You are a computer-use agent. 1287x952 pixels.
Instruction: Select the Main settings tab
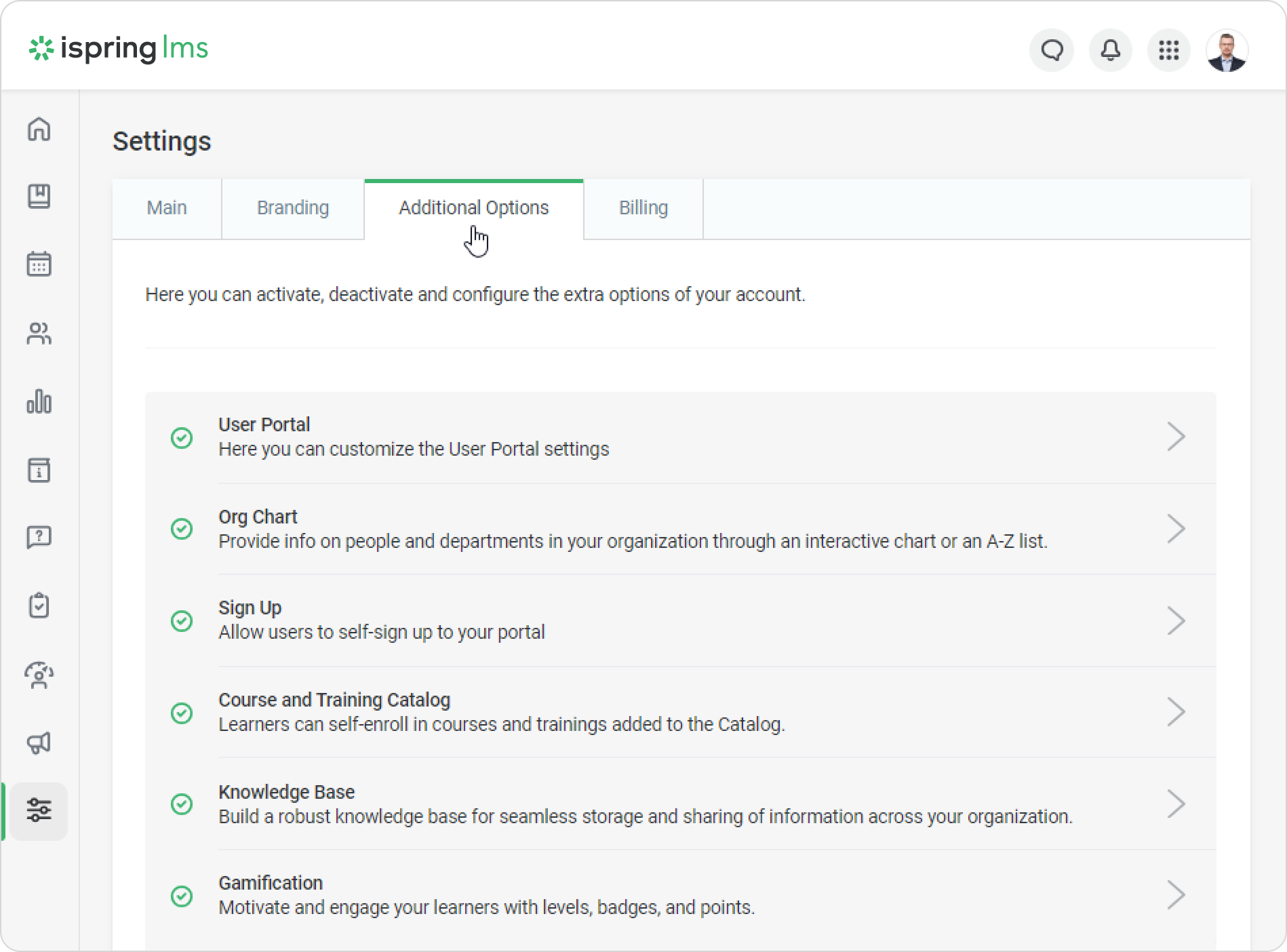pyautogui.click(x=167, y=207)
